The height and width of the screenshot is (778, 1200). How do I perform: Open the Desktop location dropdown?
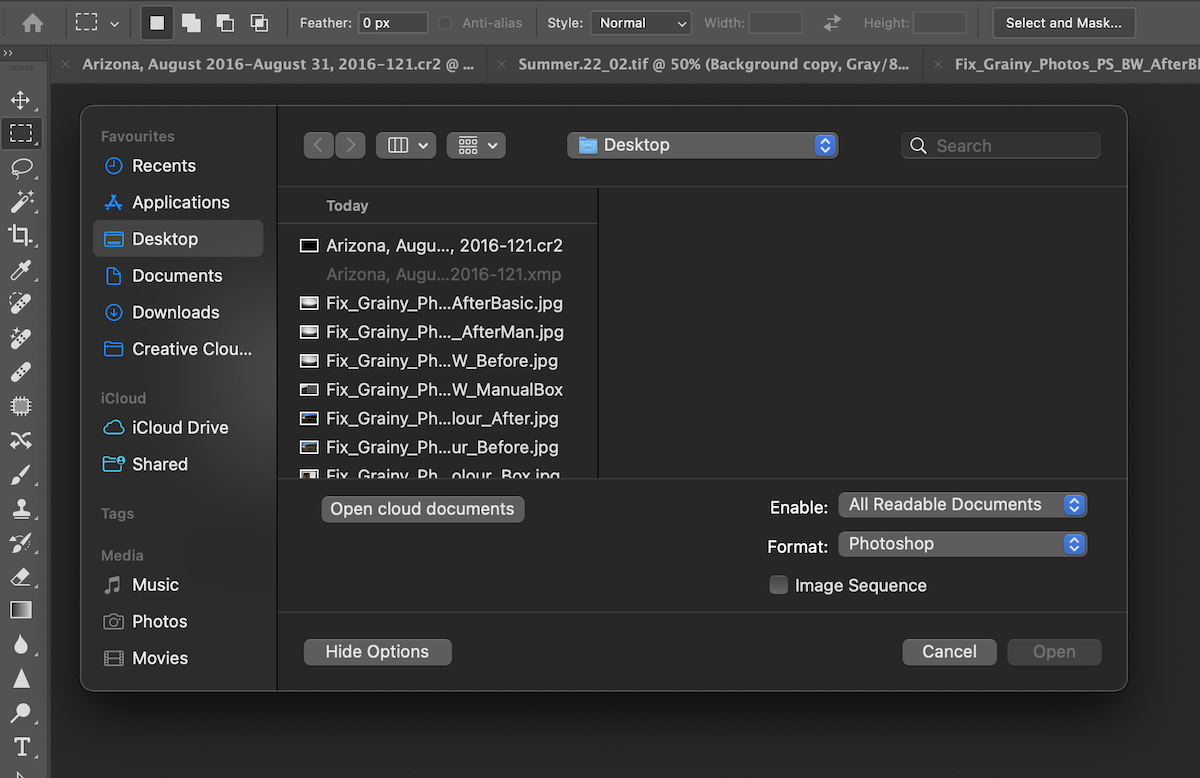point(702,144)
